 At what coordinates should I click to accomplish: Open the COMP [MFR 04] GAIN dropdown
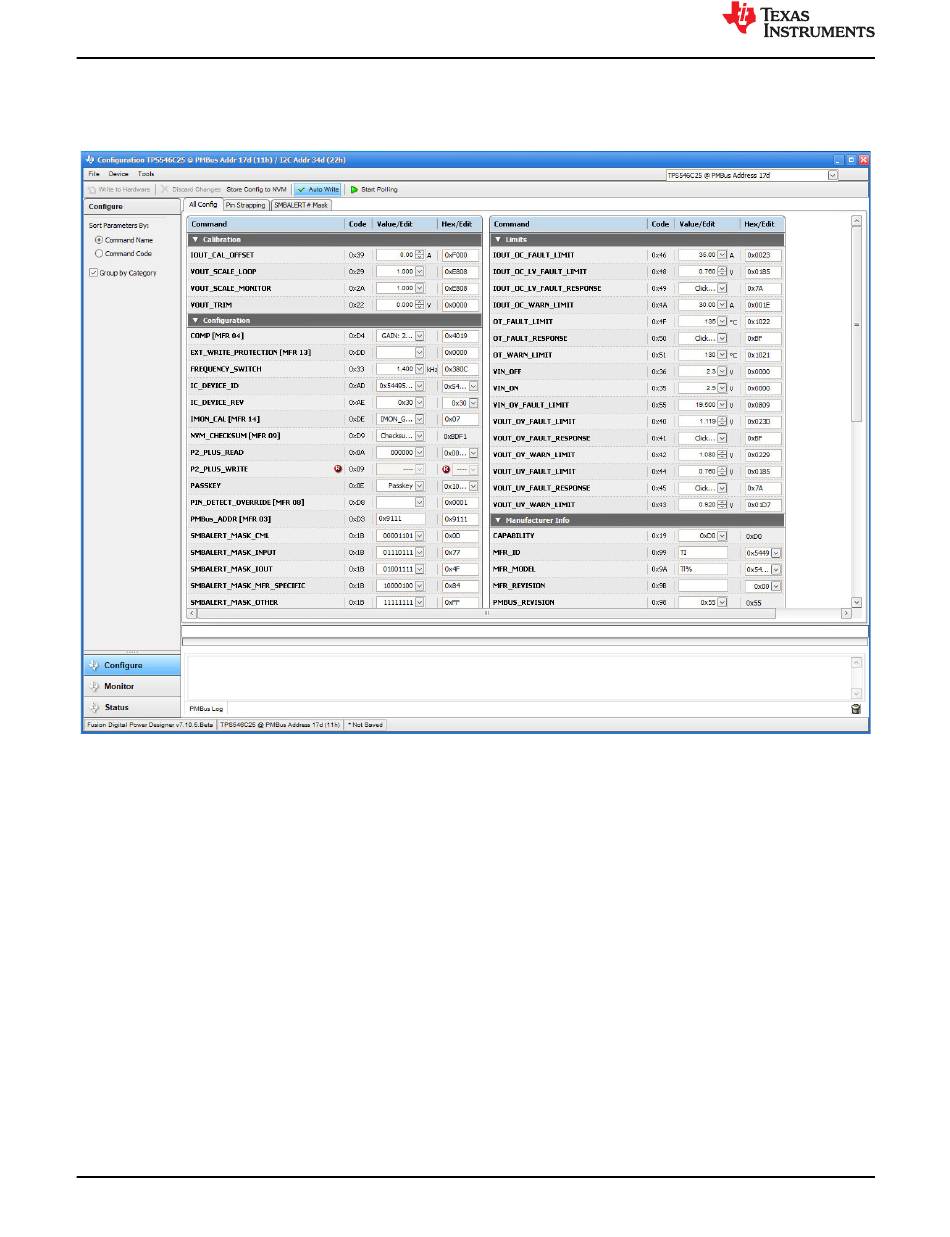[420, 335]
